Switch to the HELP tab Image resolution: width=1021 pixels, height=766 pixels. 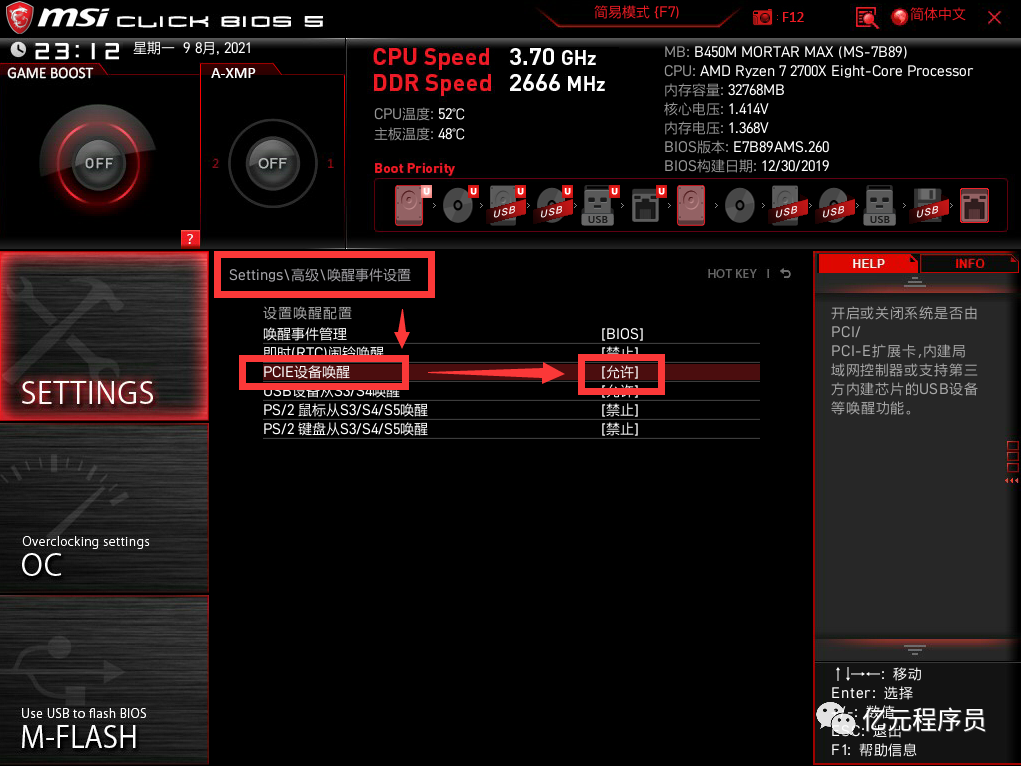pyautogui.click(x=868, y=264)
